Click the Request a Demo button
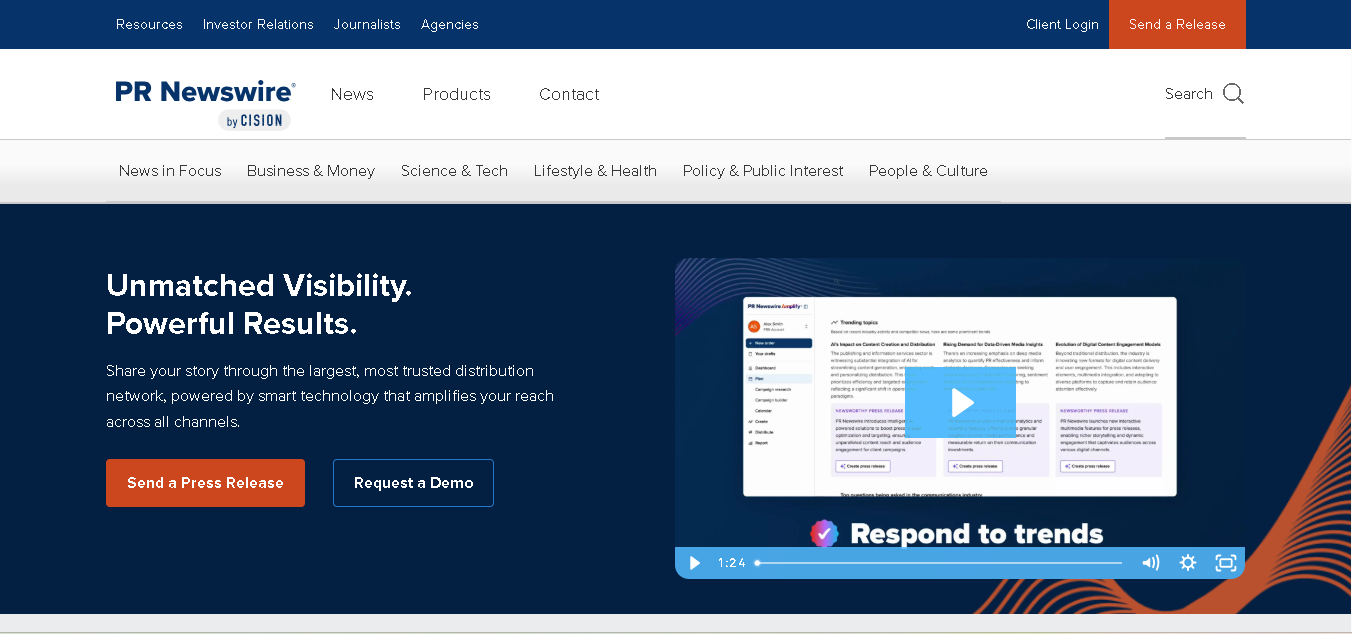1352x634 pixels. point(413,483)
